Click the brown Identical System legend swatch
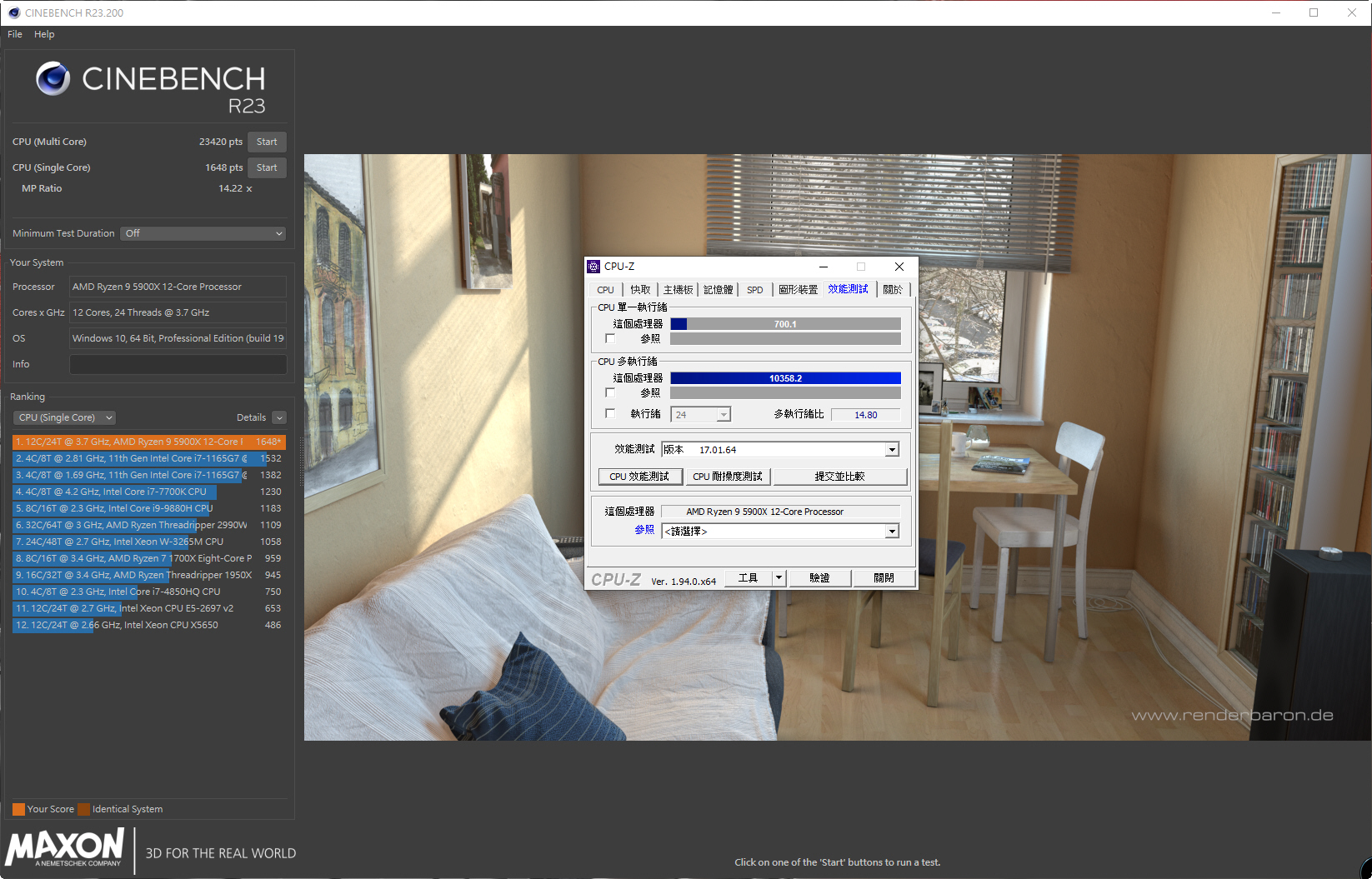 coord(83,809)
